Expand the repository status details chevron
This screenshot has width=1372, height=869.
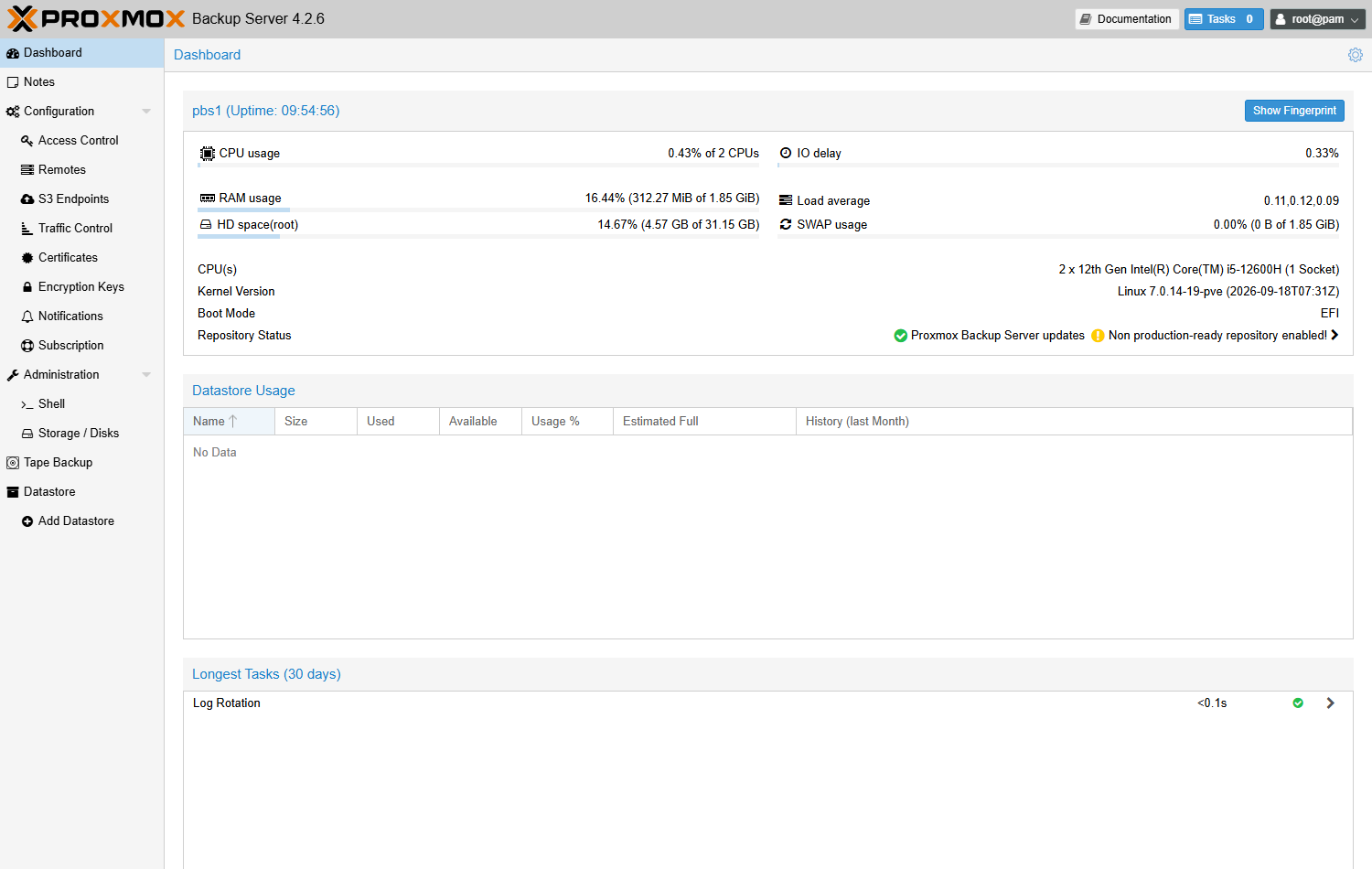1335,336
